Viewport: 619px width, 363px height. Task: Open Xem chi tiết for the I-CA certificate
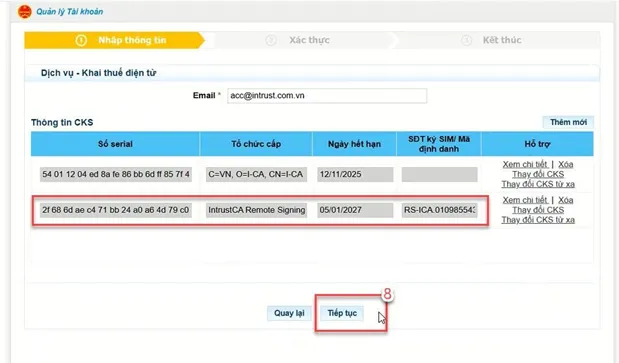point(525,165)
